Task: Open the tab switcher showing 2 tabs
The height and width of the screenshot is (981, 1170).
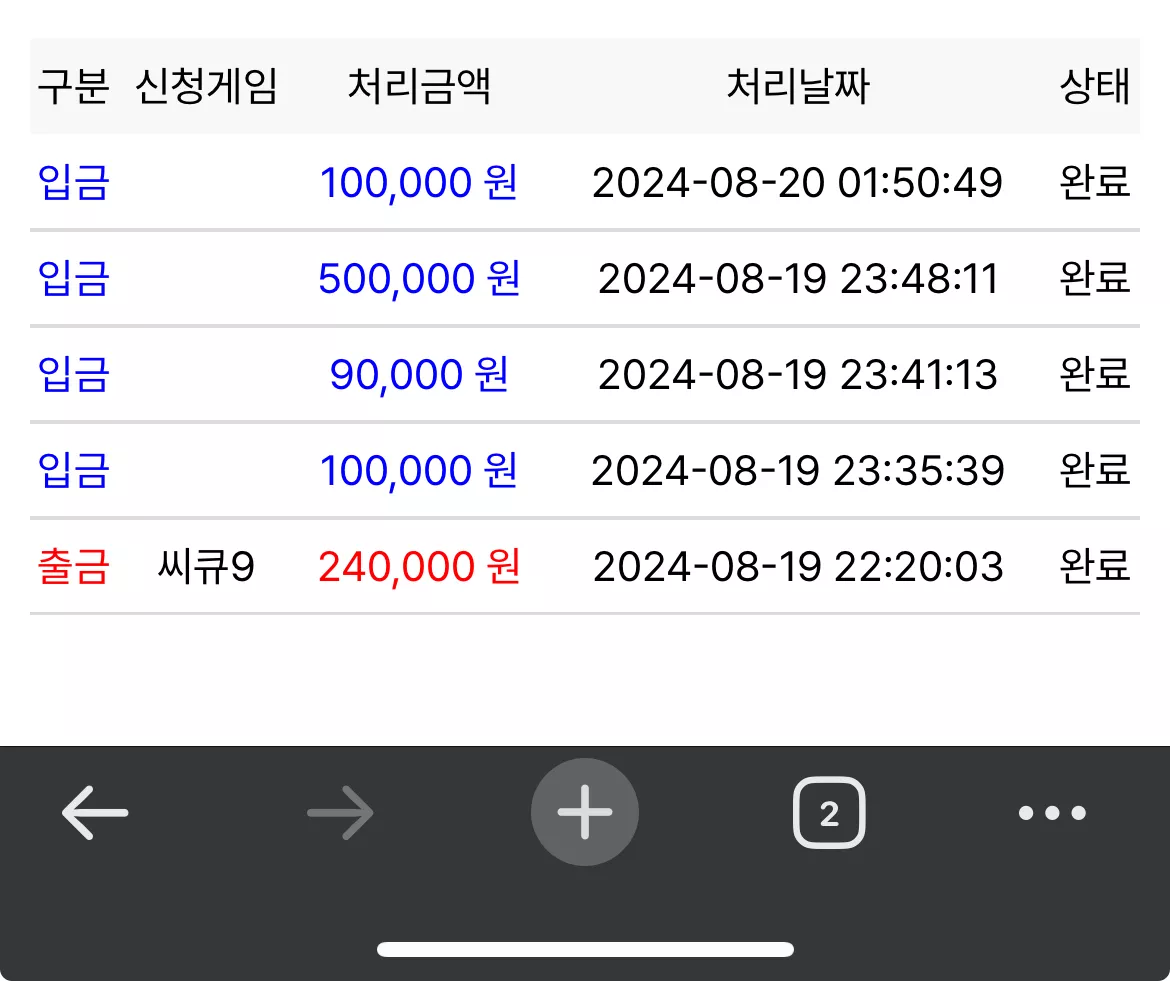Action: pyautogui.click(x=829, y=812)
